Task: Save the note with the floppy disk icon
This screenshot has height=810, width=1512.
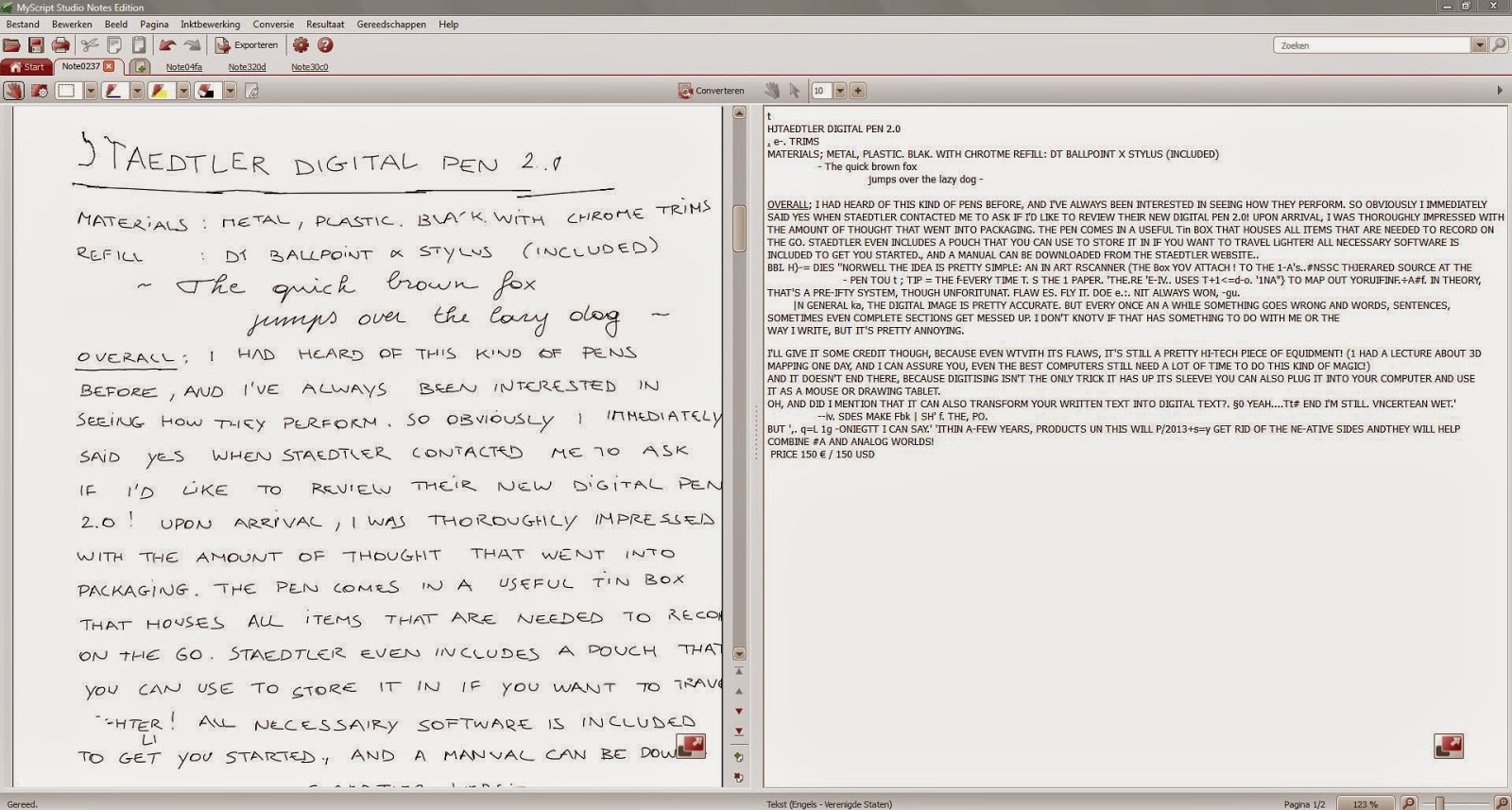Action: point(36,45)
